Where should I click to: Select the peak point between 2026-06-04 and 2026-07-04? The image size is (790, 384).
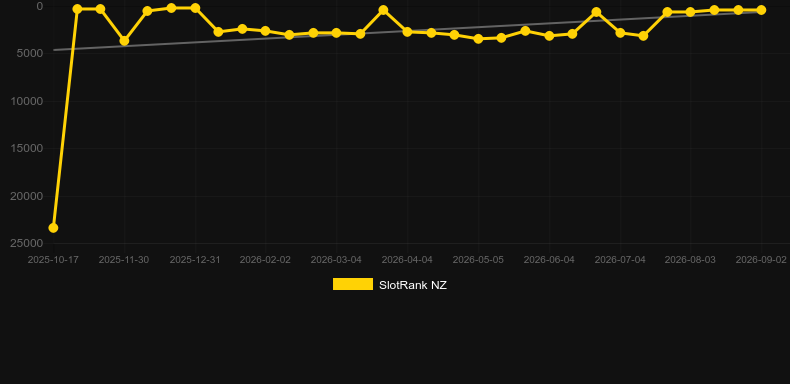click(596, 12)
